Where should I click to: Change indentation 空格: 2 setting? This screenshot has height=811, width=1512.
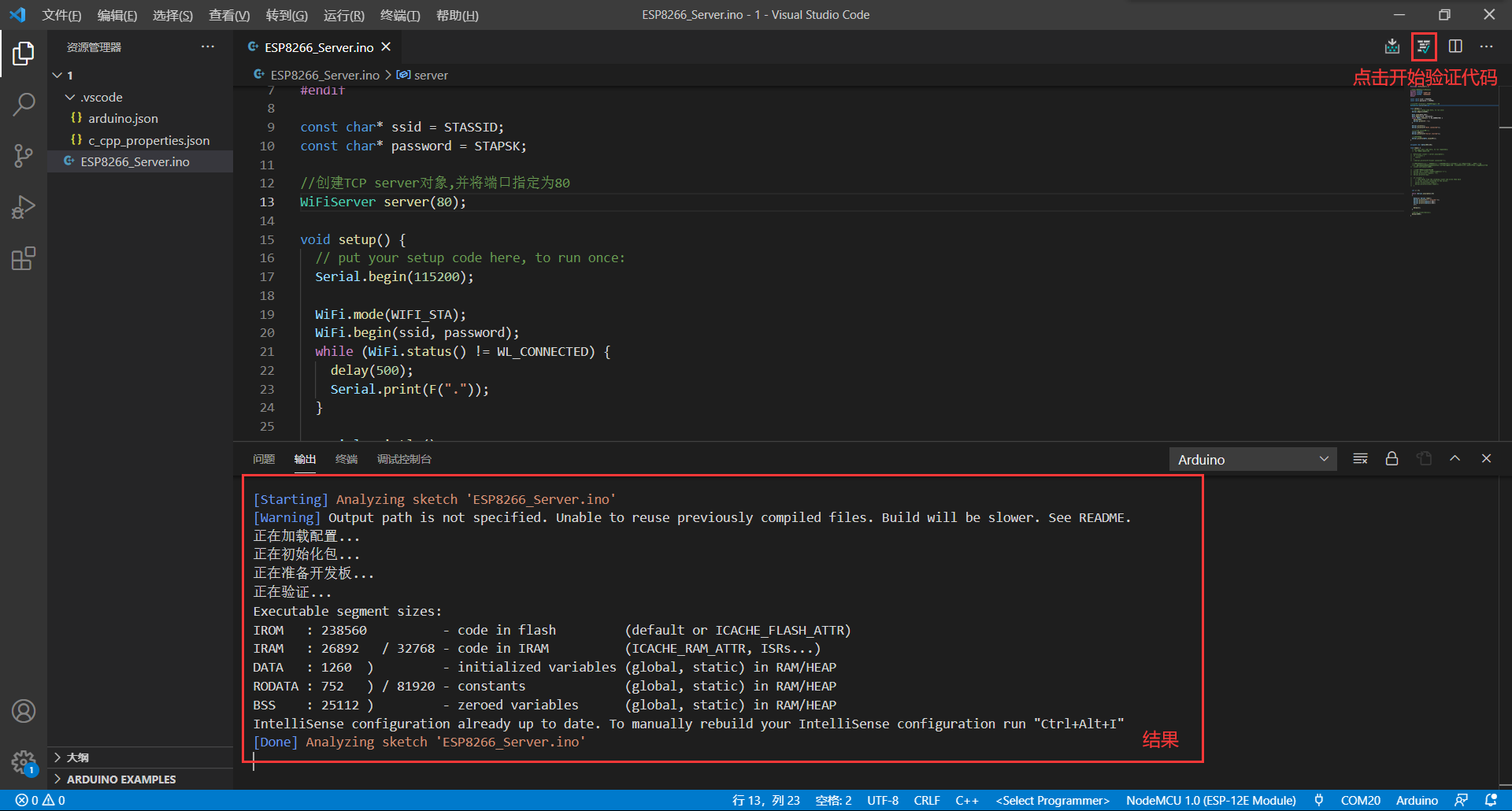tap(833, 800)
